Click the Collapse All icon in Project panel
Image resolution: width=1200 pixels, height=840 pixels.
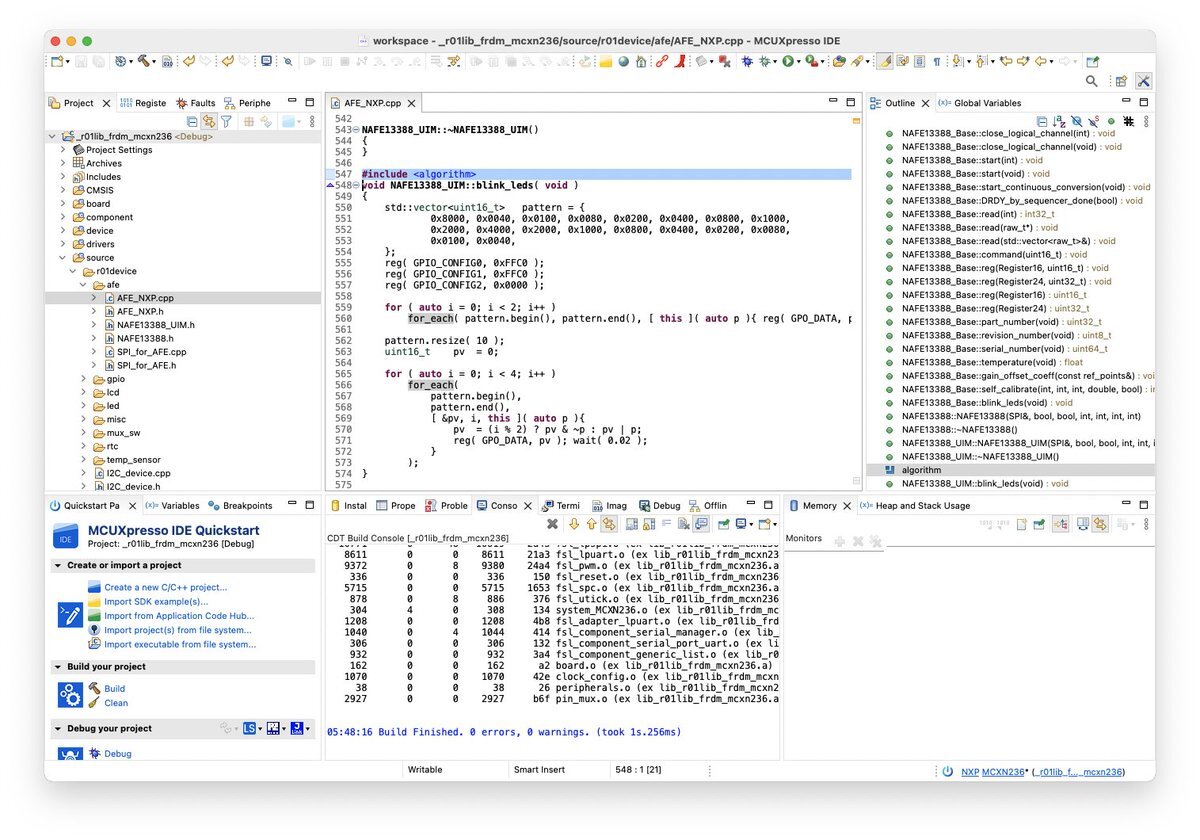click(192, 122)
